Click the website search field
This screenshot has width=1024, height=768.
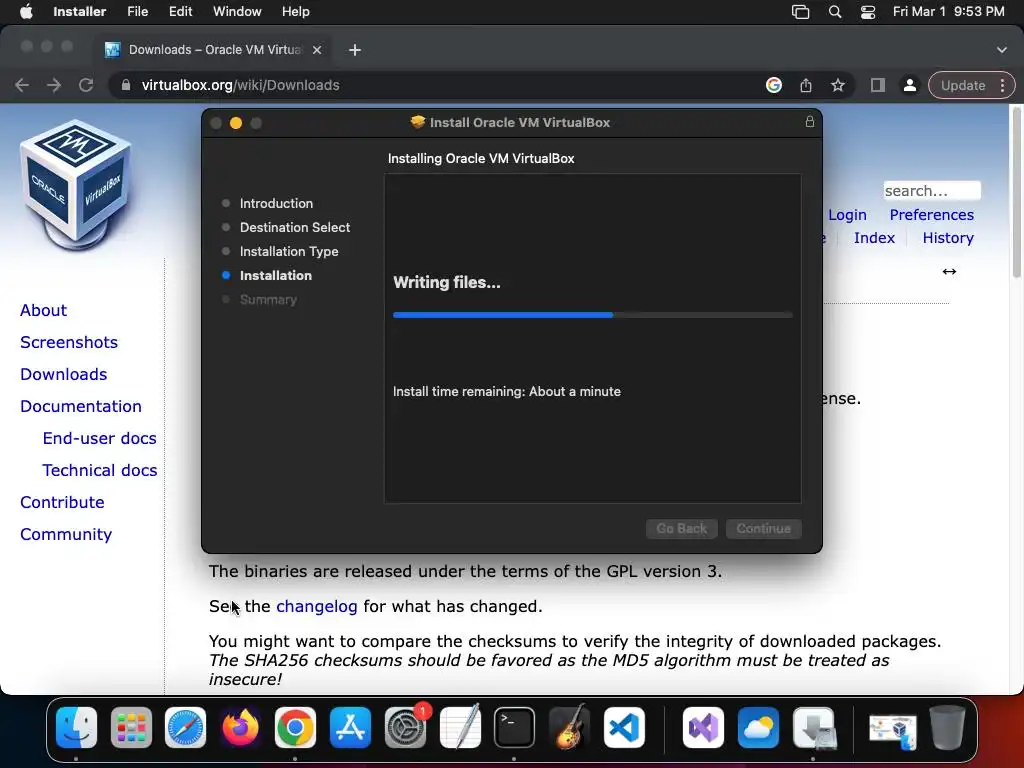932,191
